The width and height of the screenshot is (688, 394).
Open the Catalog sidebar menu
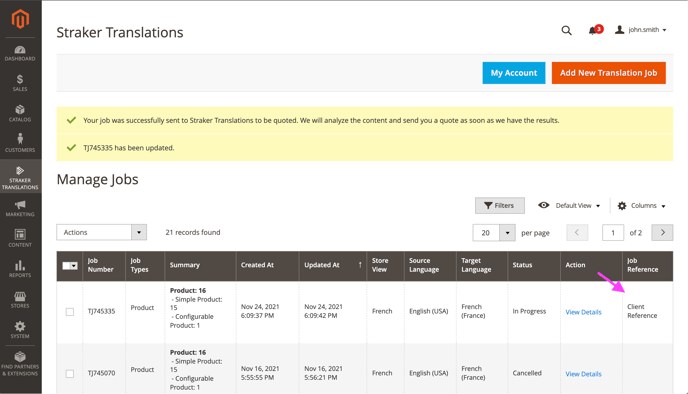pos(20,113)
